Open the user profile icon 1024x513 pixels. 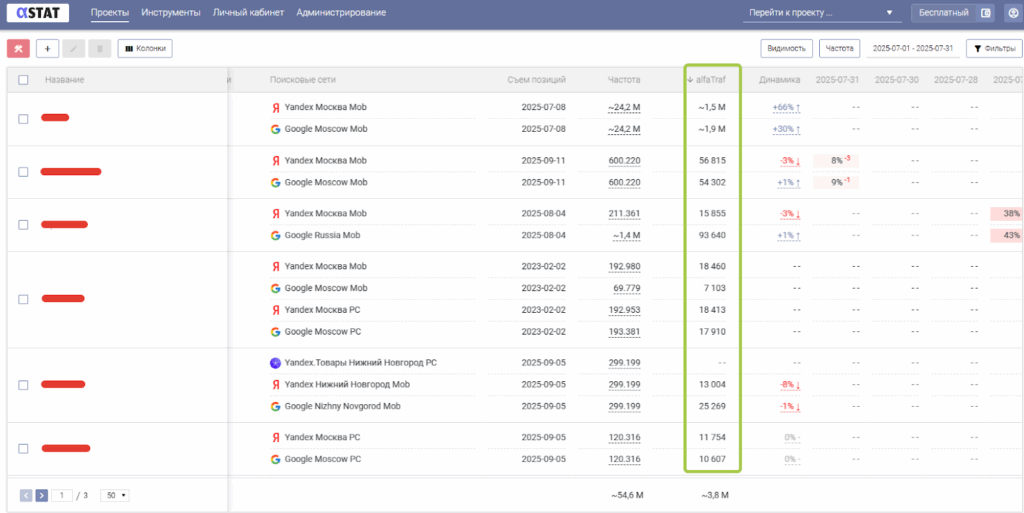click(1012, 13)
